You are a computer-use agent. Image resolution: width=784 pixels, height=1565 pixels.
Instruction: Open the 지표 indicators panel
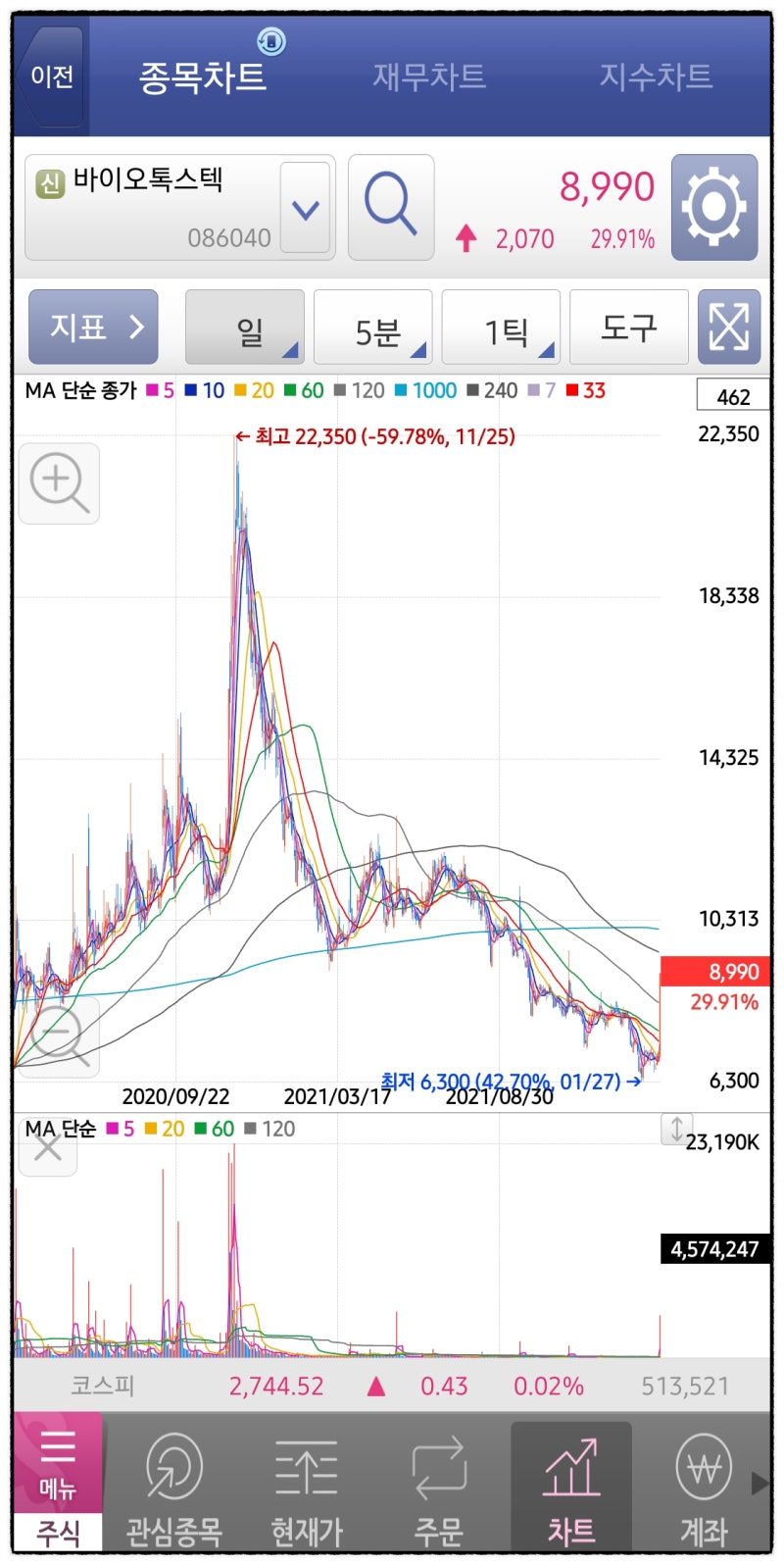[x=93, y=328]
